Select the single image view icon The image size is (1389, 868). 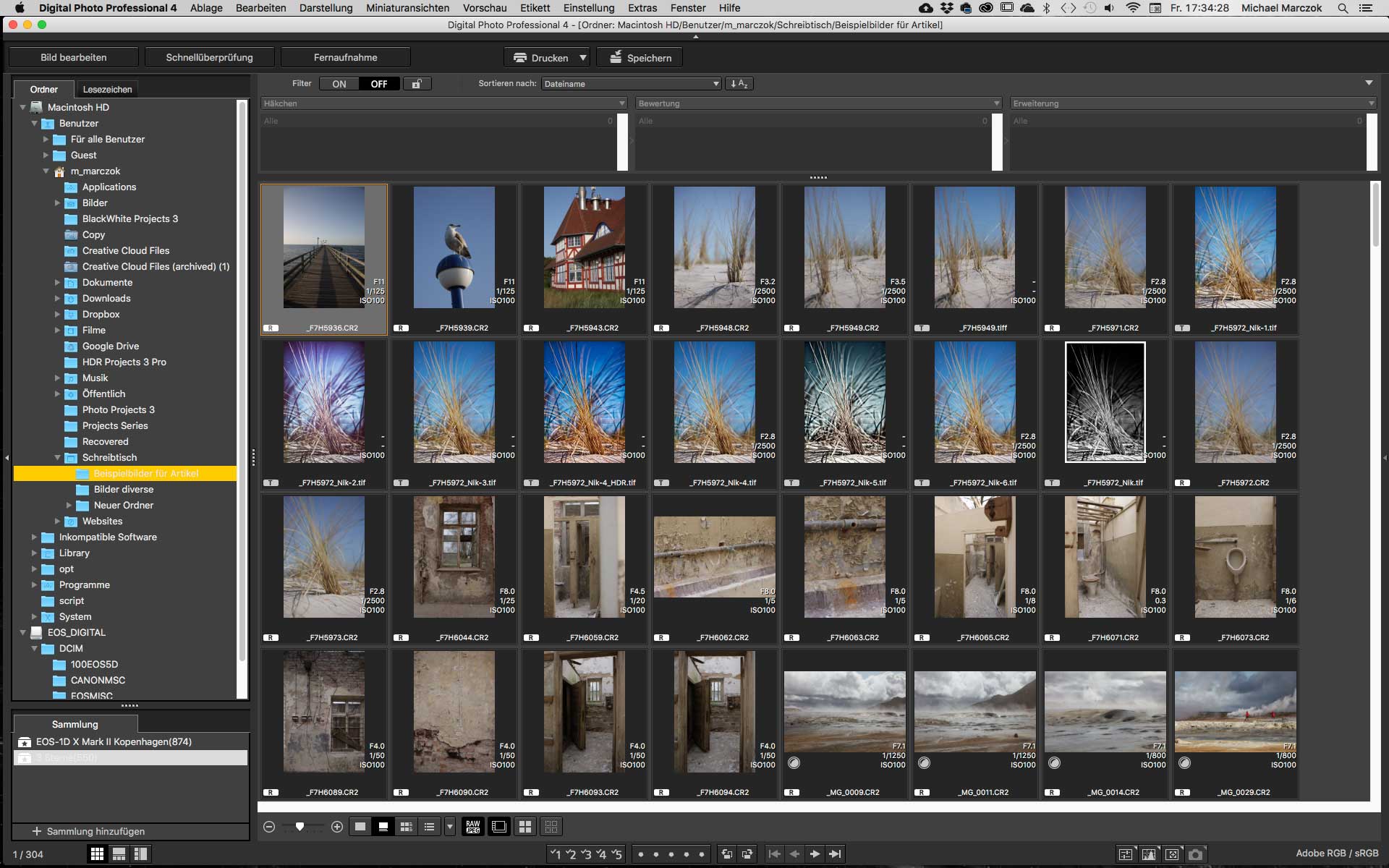(x=362, y=825)
